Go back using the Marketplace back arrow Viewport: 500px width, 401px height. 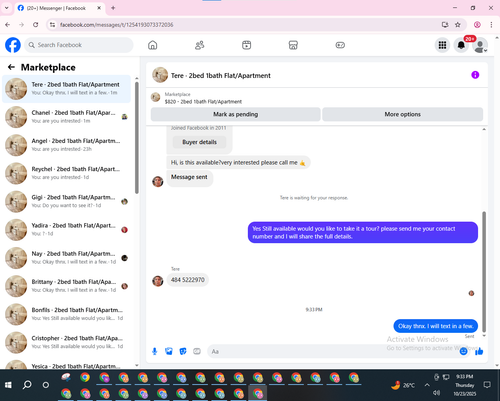click(11, 67)
